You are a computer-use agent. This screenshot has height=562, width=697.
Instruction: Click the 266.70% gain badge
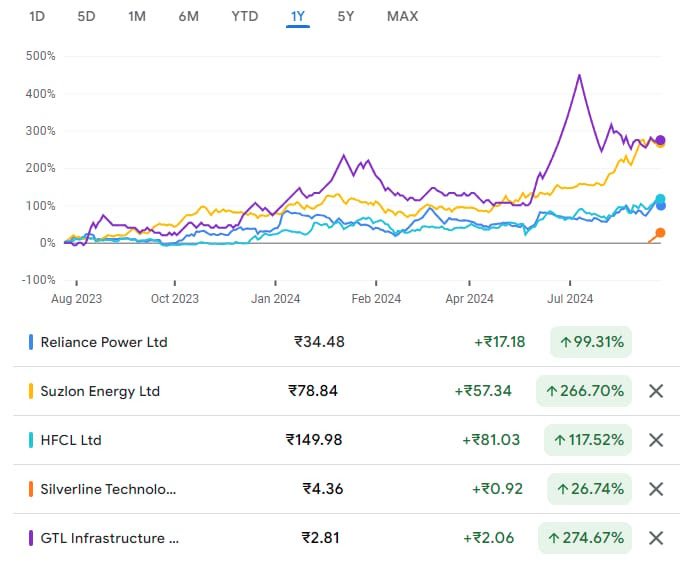(x=584, y=391)
